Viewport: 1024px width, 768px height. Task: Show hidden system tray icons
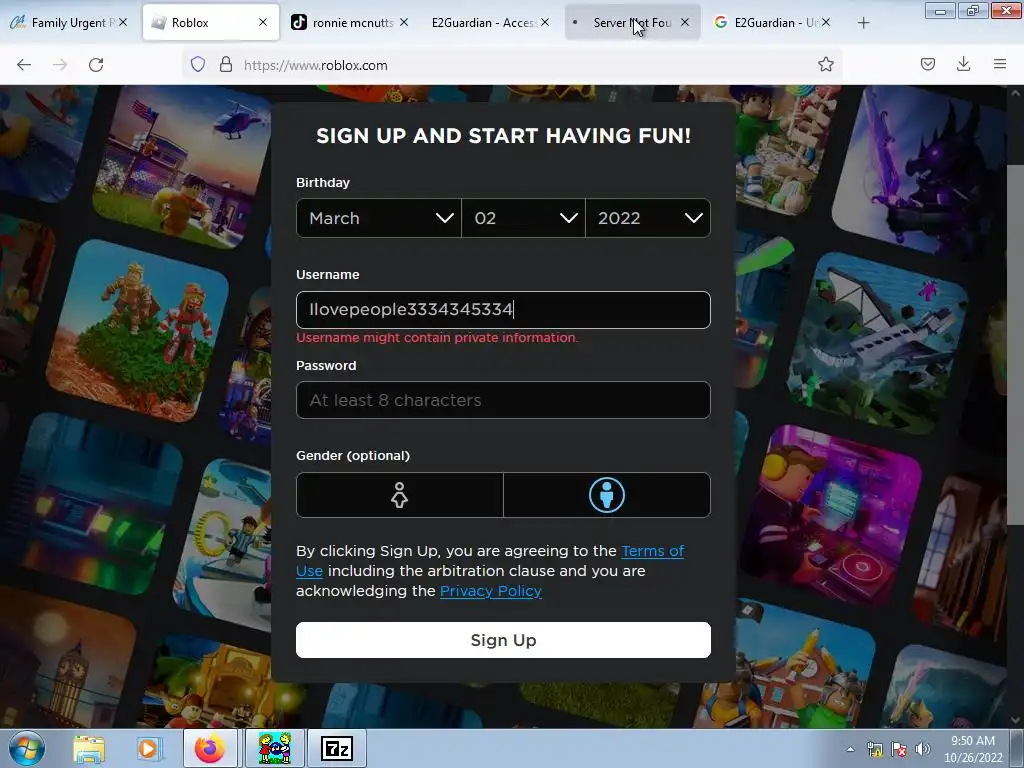850,749
